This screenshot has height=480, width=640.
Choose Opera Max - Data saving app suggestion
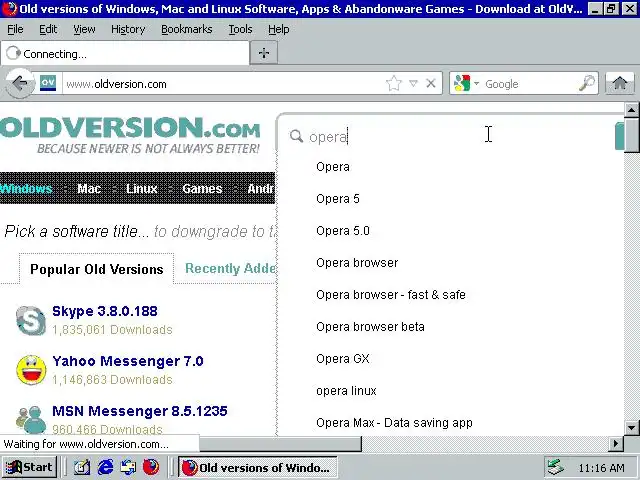(x=394, y=422)
